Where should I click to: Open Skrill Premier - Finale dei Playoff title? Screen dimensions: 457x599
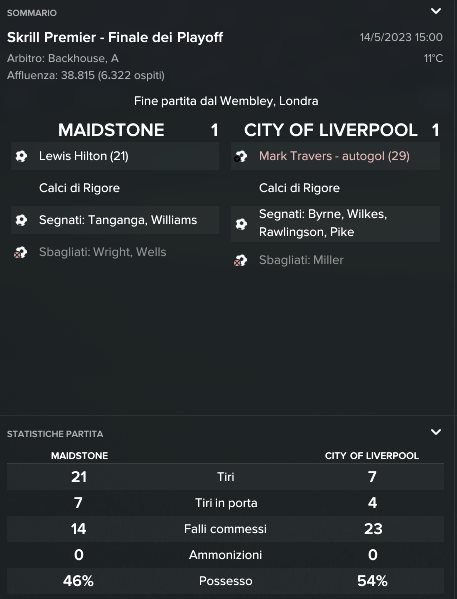[x=115, y=37]
